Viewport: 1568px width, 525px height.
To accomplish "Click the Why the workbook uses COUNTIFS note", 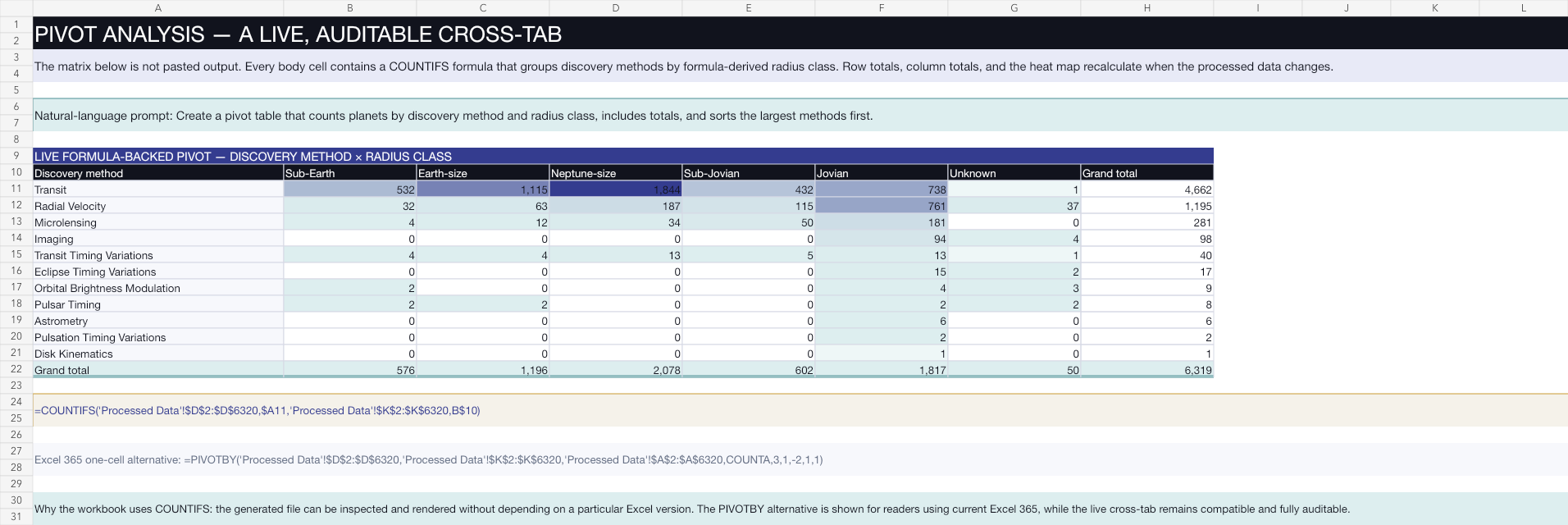I will pyautogui.click(x=800, y=509).
